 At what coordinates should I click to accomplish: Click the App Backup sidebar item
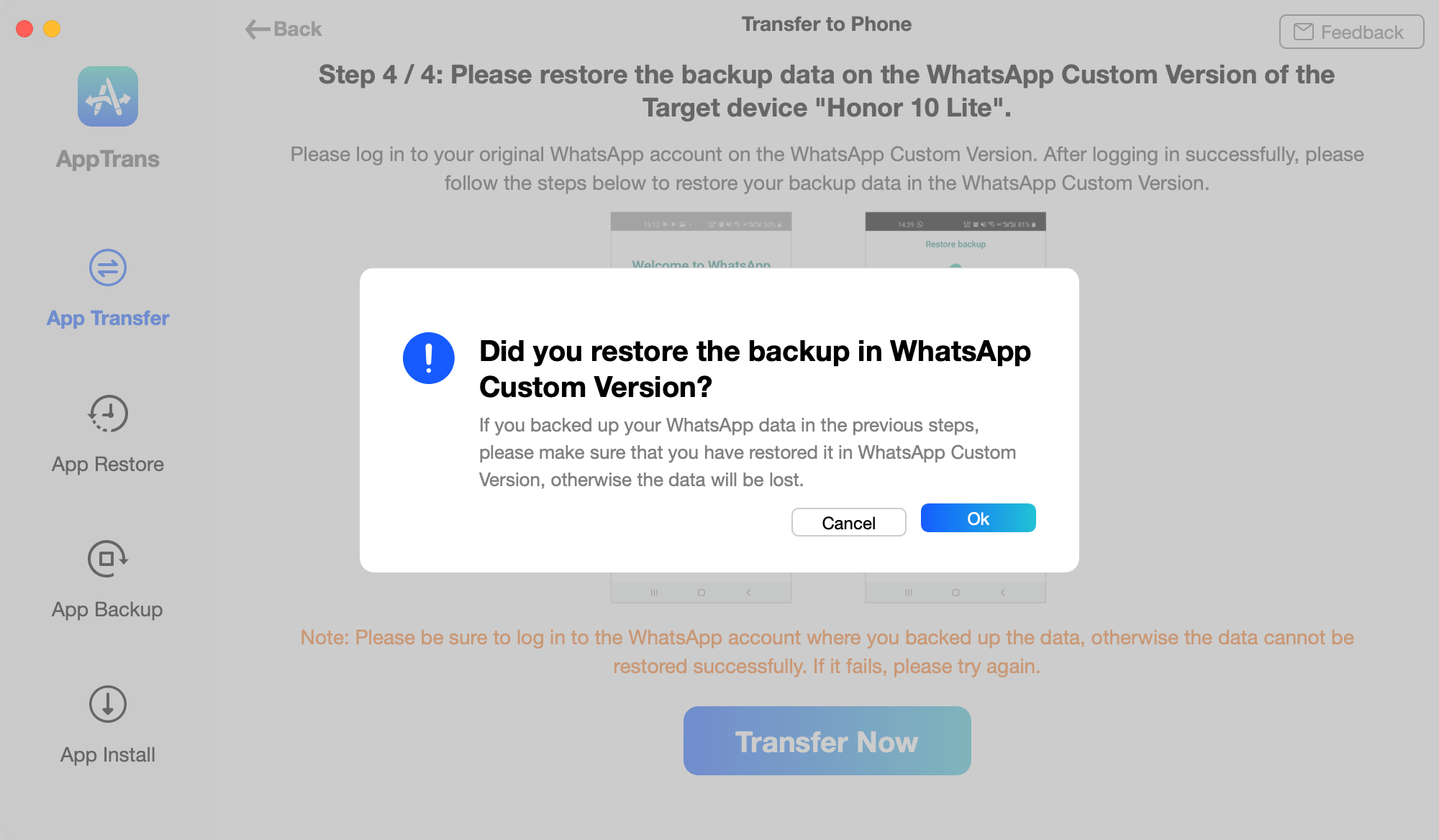pyautogui.click(x=107, y=581)
